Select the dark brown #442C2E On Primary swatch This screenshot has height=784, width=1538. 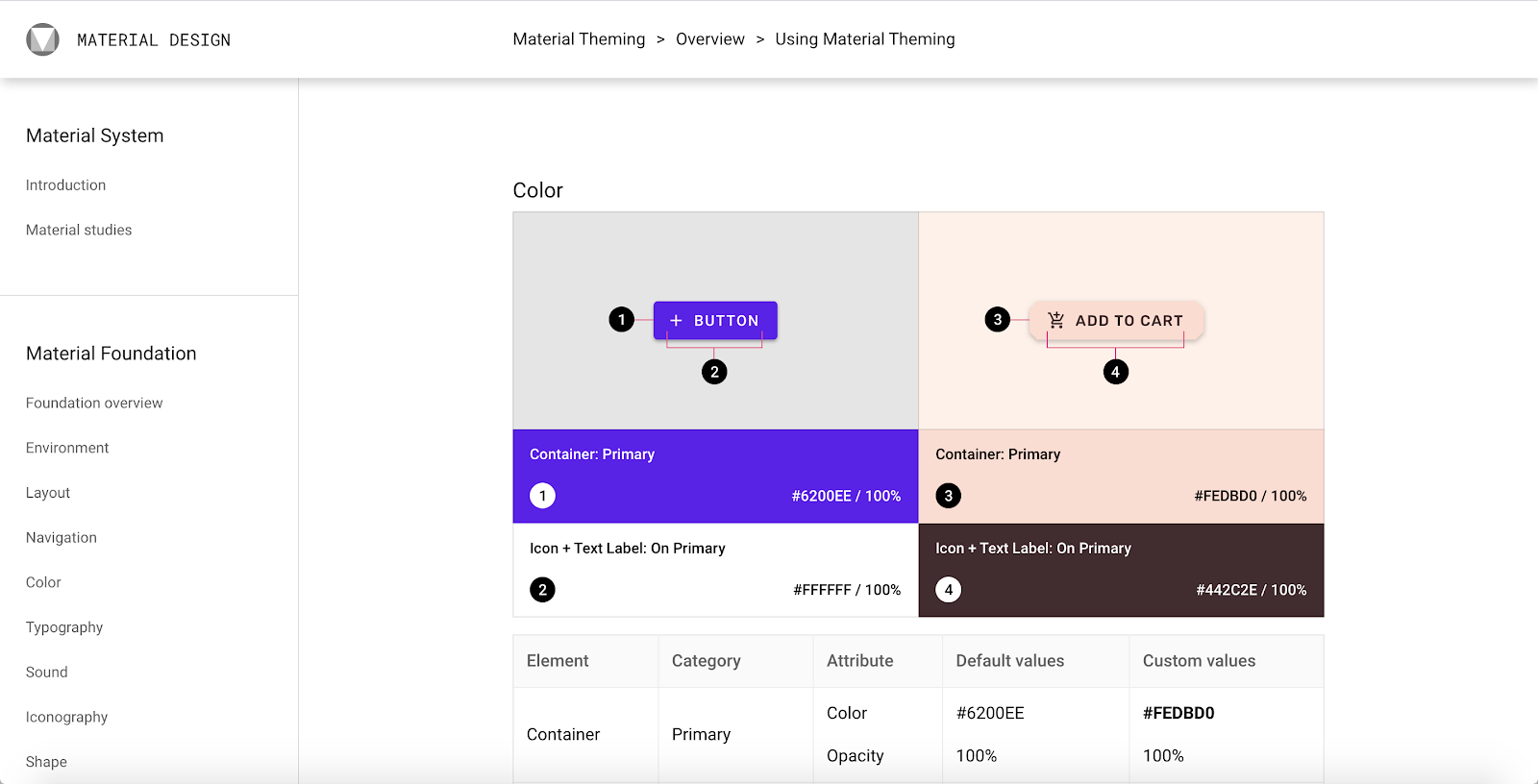[1121, 570]
